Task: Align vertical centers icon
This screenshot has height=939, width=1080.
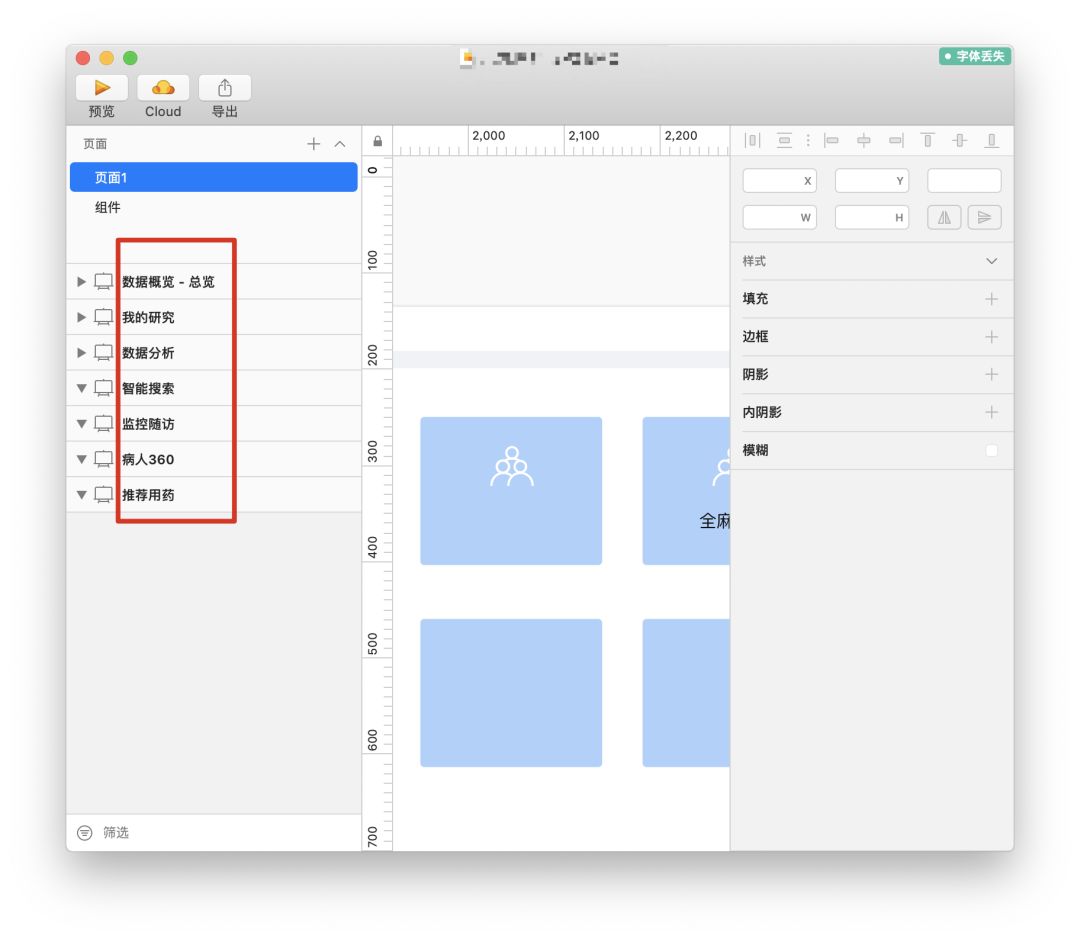Action: coord(959,141)
